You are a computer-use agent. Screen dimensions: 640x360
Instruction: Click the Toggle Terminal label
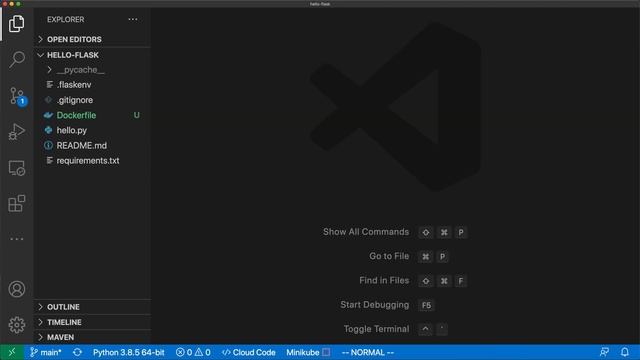tap(376, 329)
